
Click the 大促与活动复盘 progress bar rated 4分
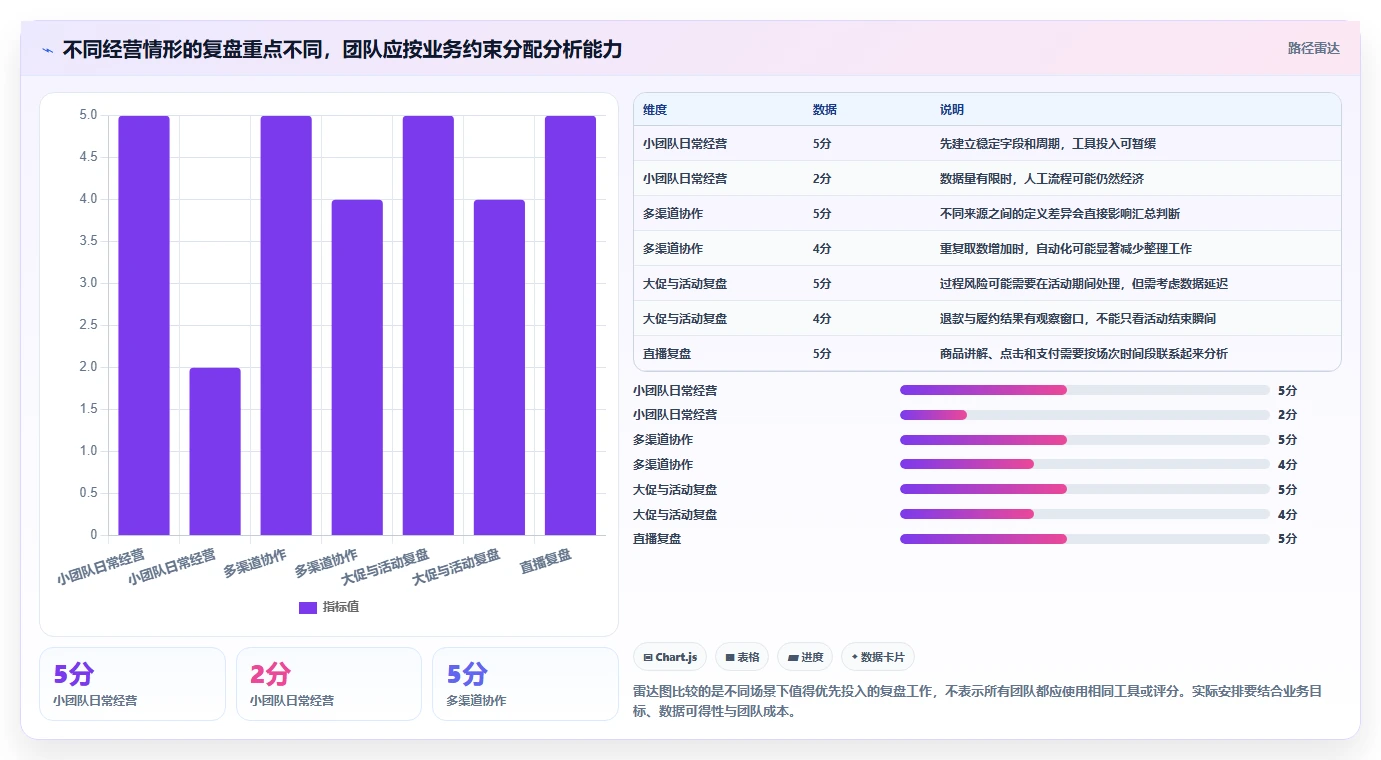coord(1085,514)
